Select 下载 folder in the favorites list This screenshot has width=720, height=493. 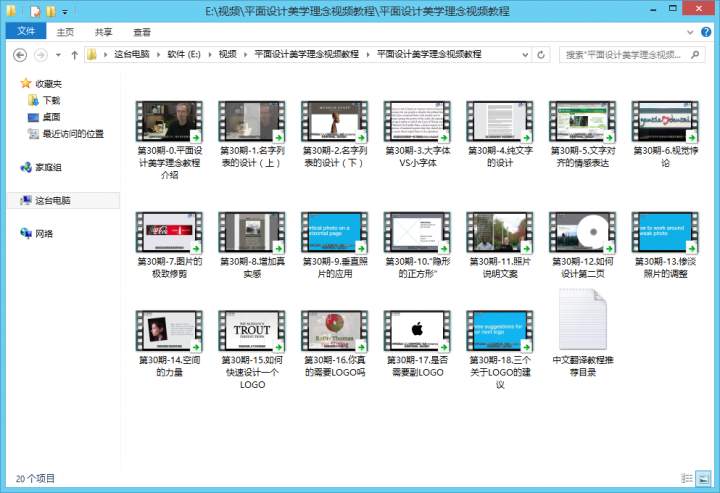50,100
